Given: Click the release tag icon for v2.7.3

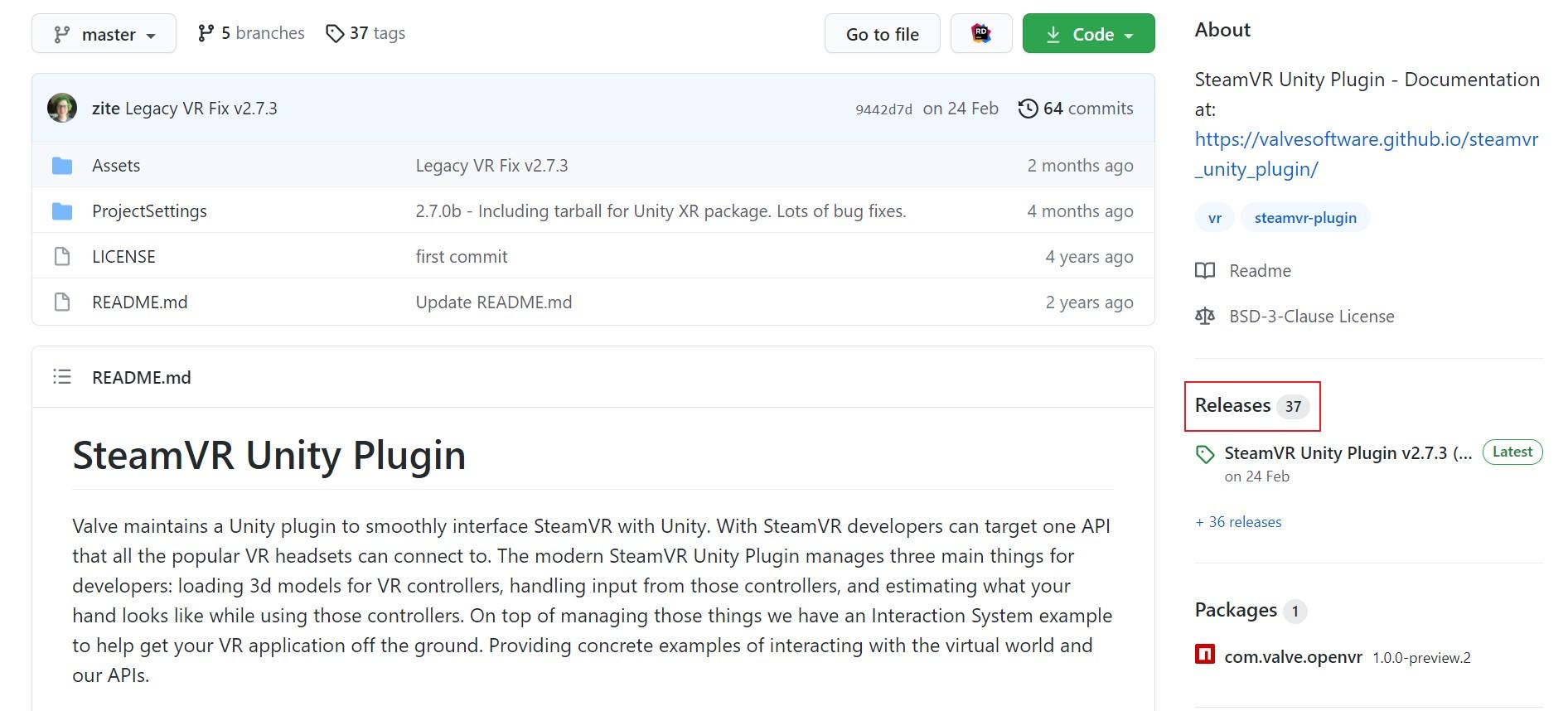Looking at the screenshot, I should (1205, 454).
